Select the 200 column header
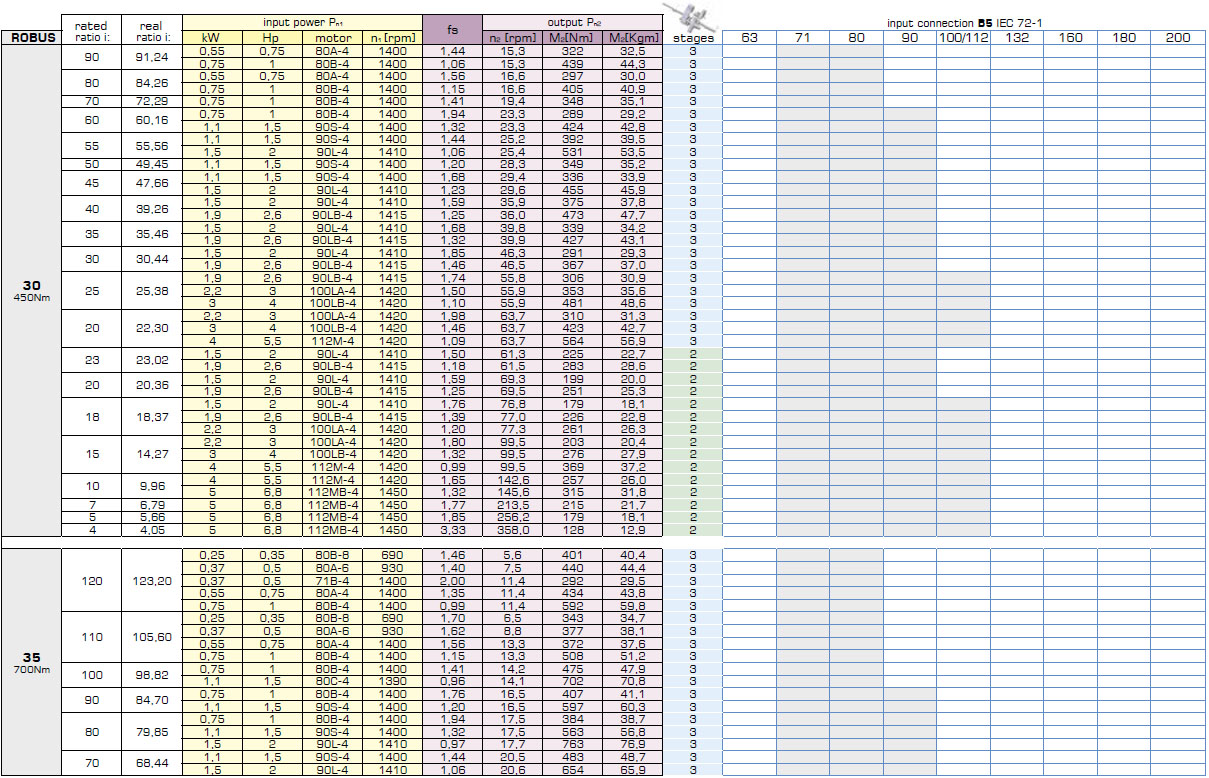1209x778 pixels. (x=1178, y=38)
